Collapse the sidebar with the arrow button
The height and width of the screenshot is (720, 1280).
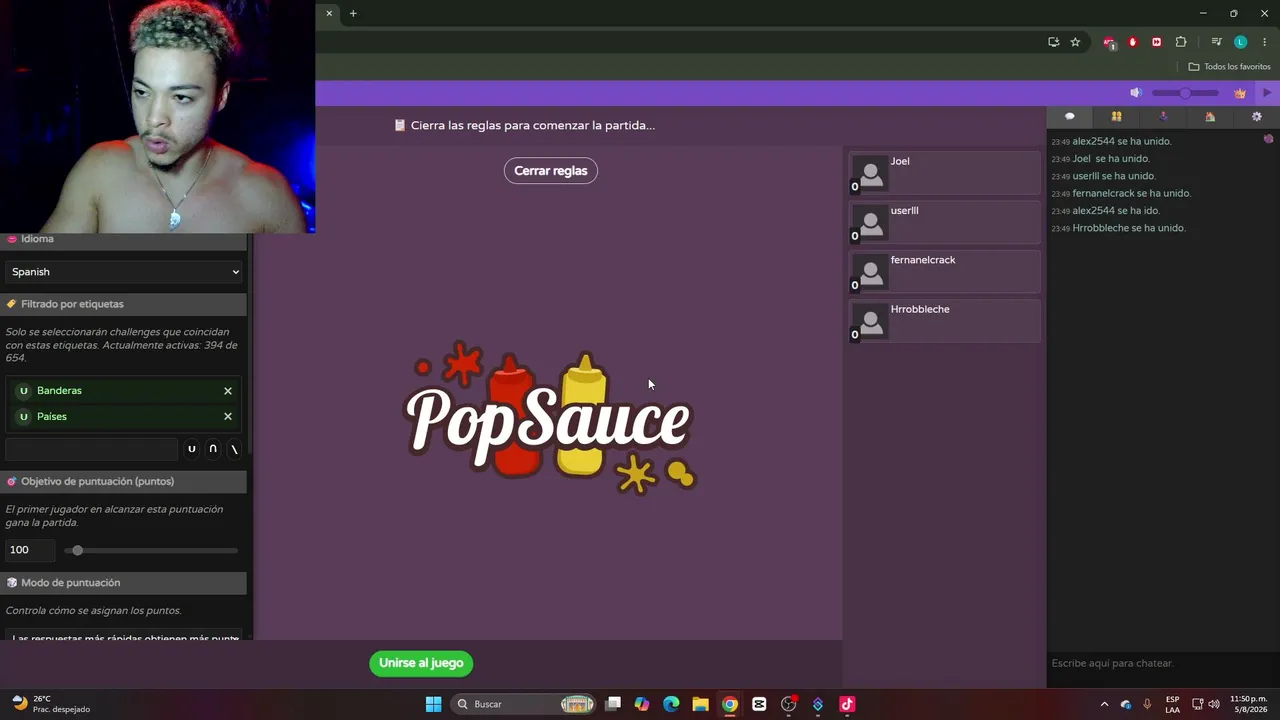pyautogui.click(x=1267, y=93)
